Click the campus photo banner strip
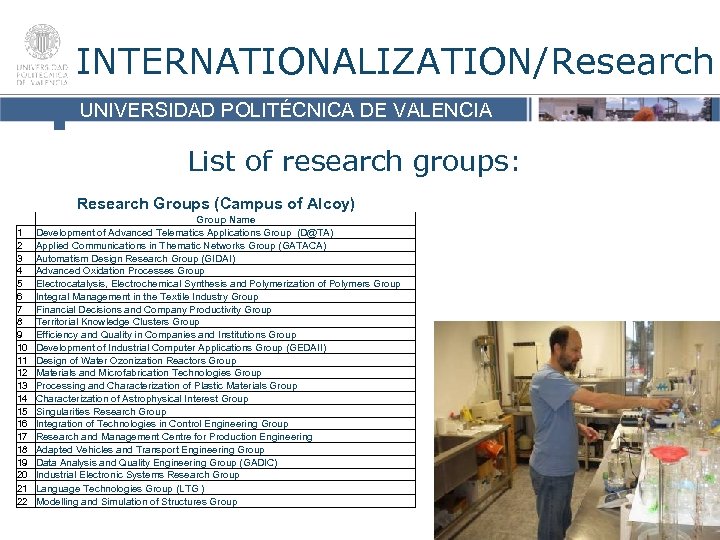This screenshot has width=720, height=540. [x=629, y=109]
